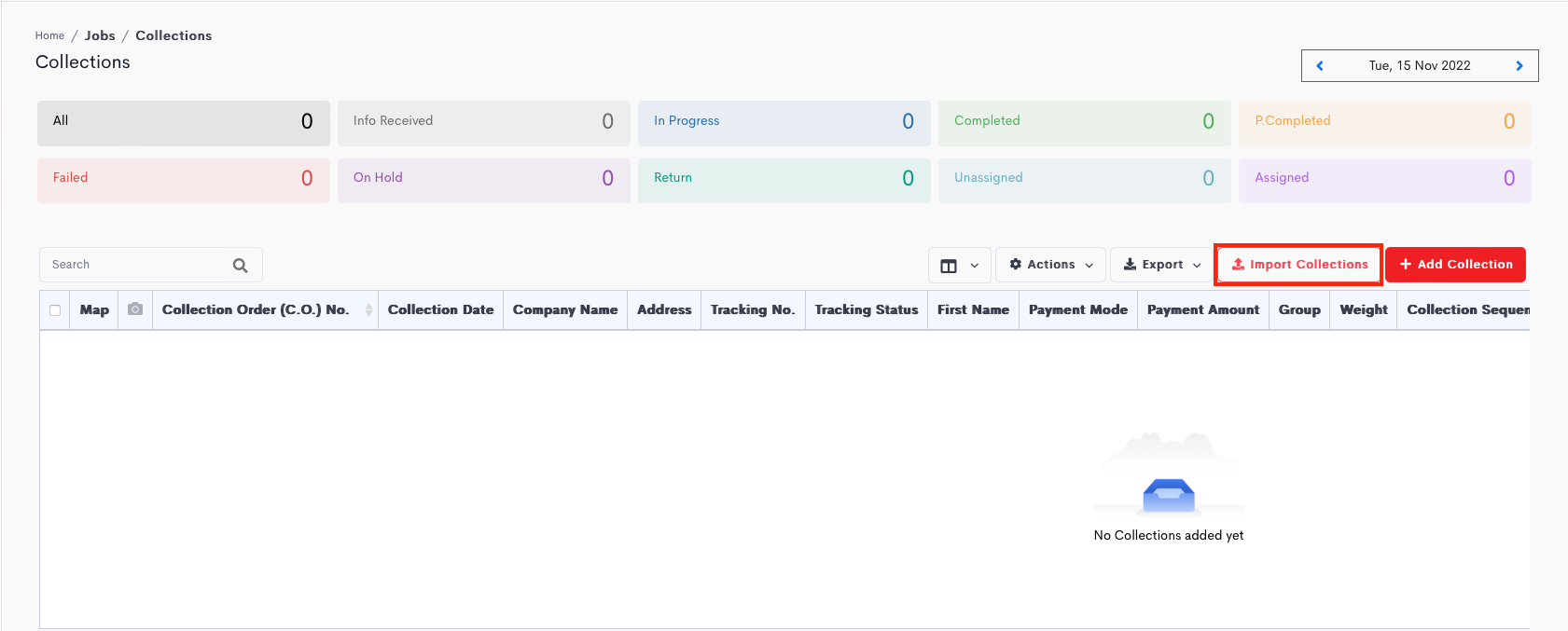Open the Export dropdown menu
Viewport: 1568px width, 631px height.
[1161, 265]
